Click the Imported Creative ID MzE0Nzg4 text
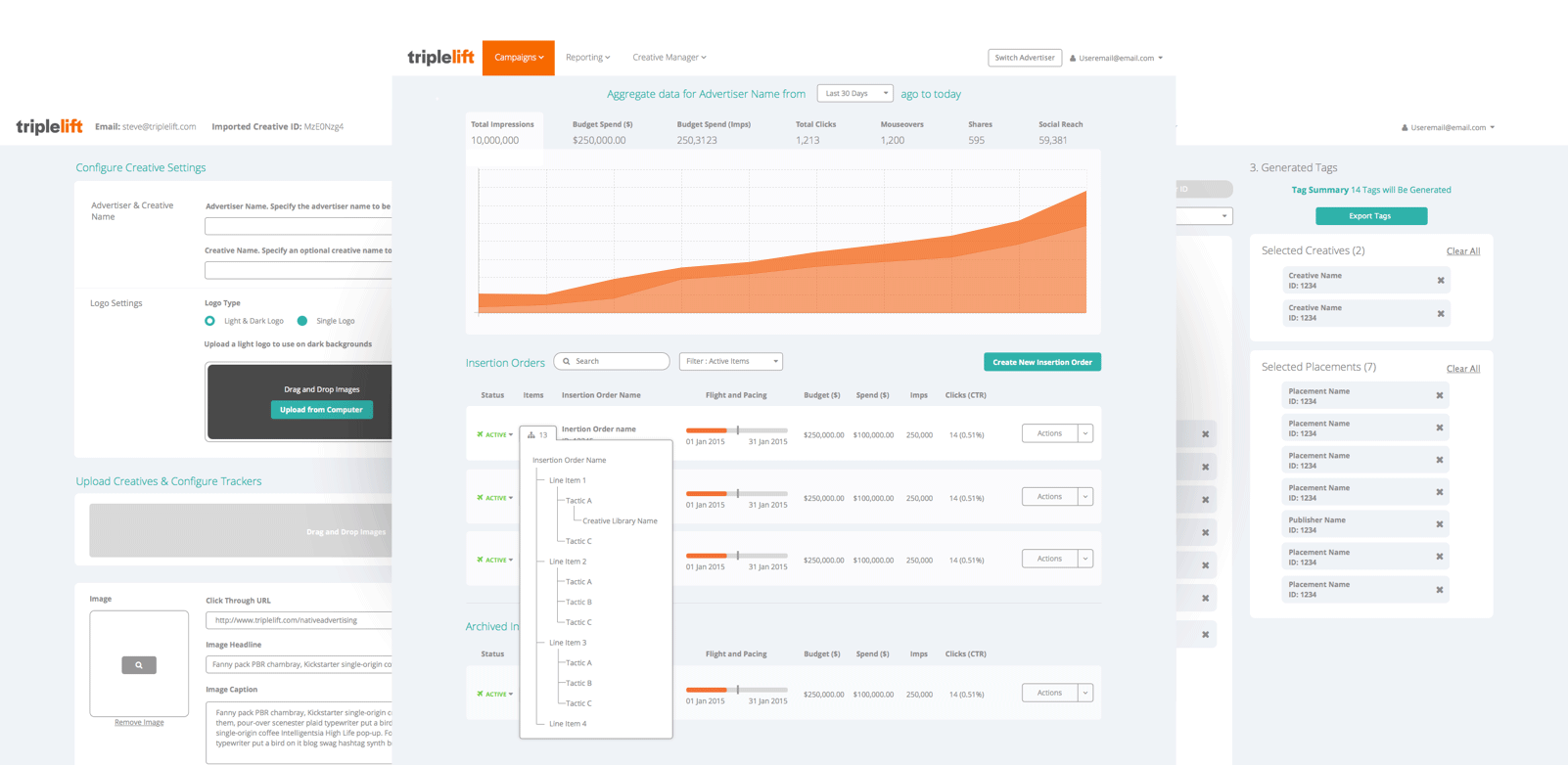This screenshot has width=1568, height=765. click(x=278, y=126)
